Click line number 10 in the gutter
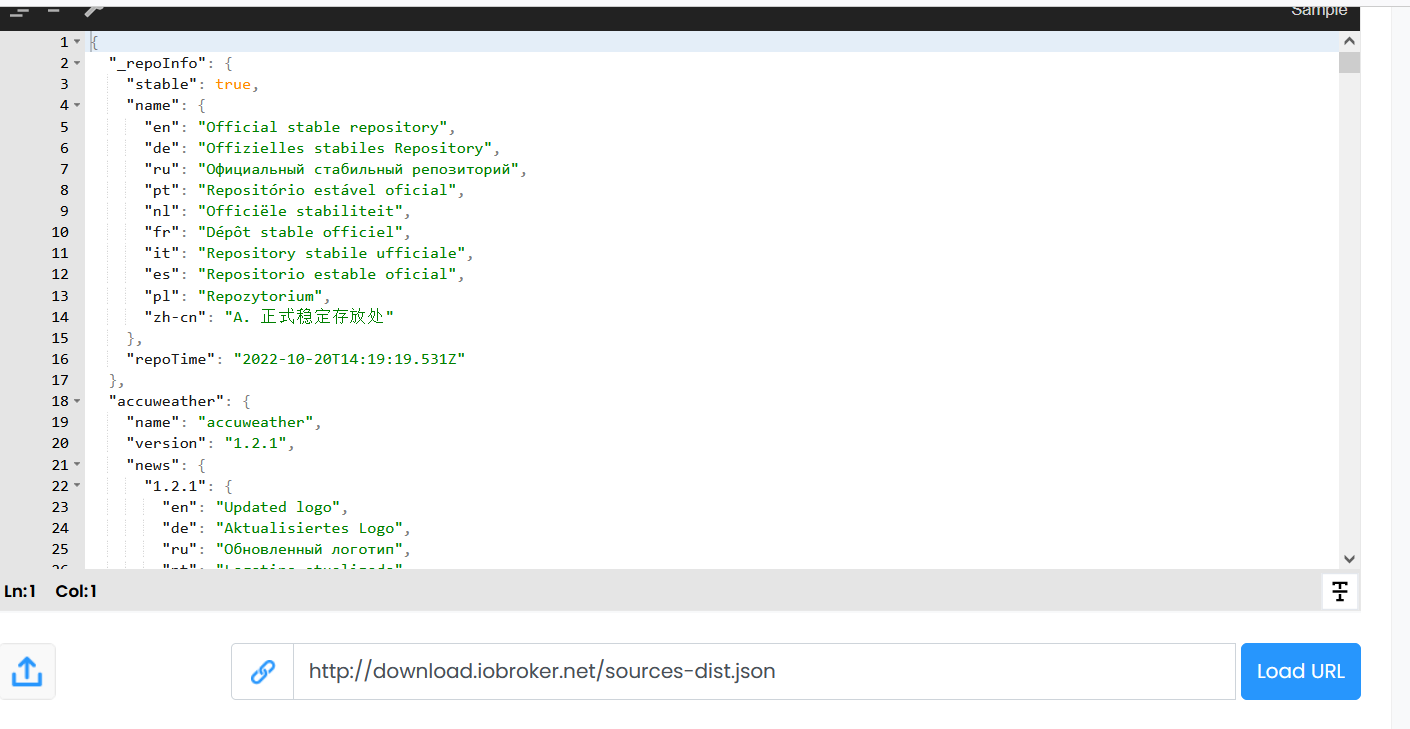This screenshot has height=729, width=1410. (x=60, y=232)
